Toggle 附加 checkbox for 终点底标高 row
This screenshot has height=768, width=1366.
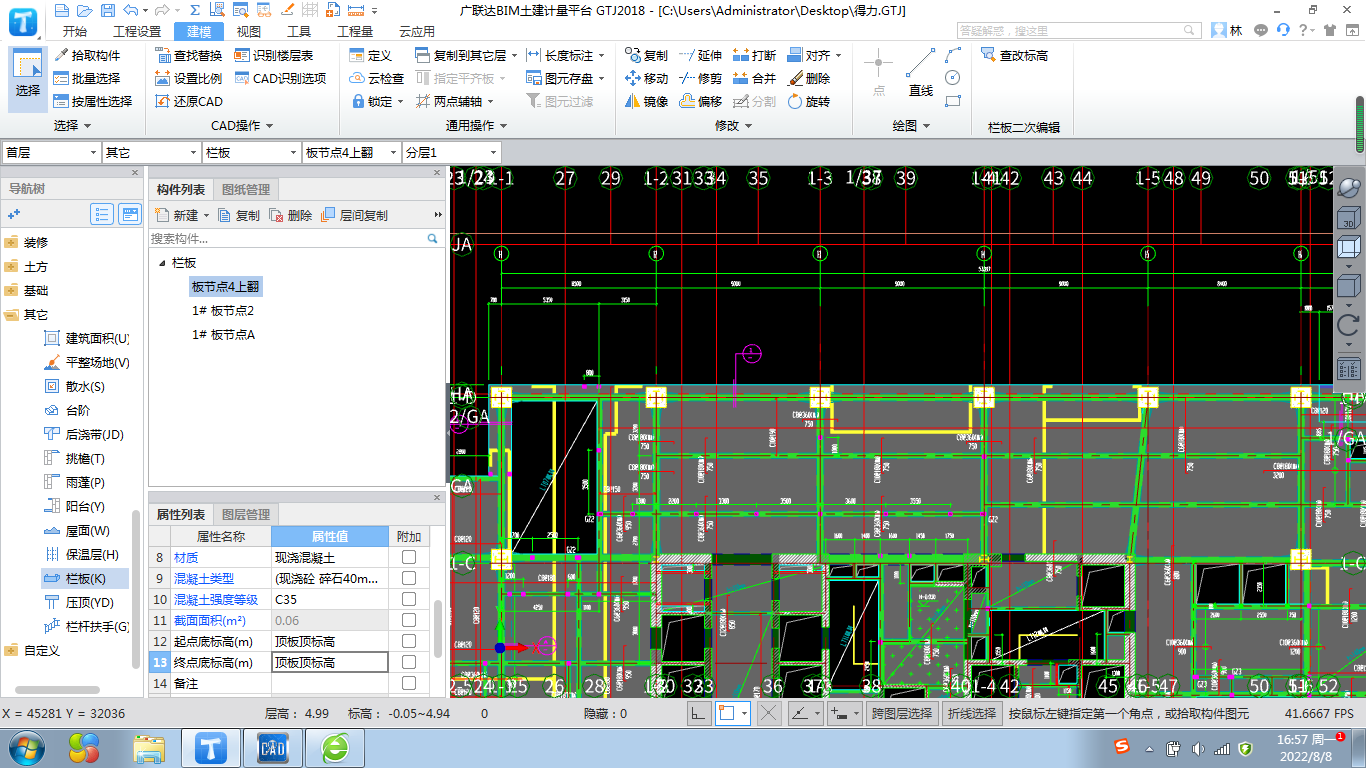tap(409, 662)
